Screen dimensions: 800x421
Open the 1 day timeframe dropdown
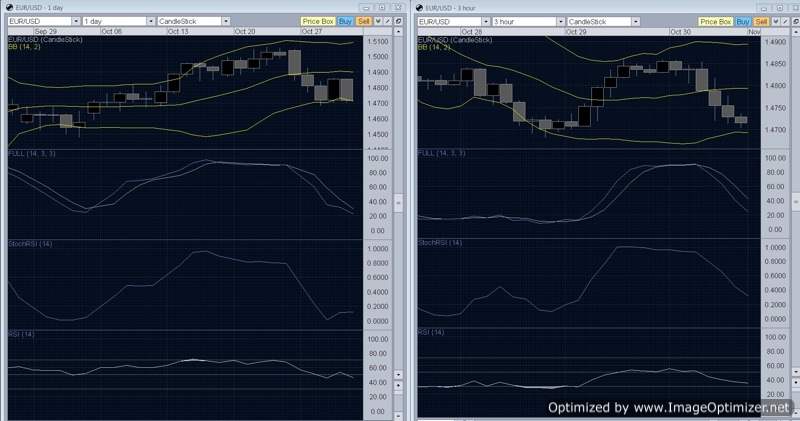tap(151, 21)
